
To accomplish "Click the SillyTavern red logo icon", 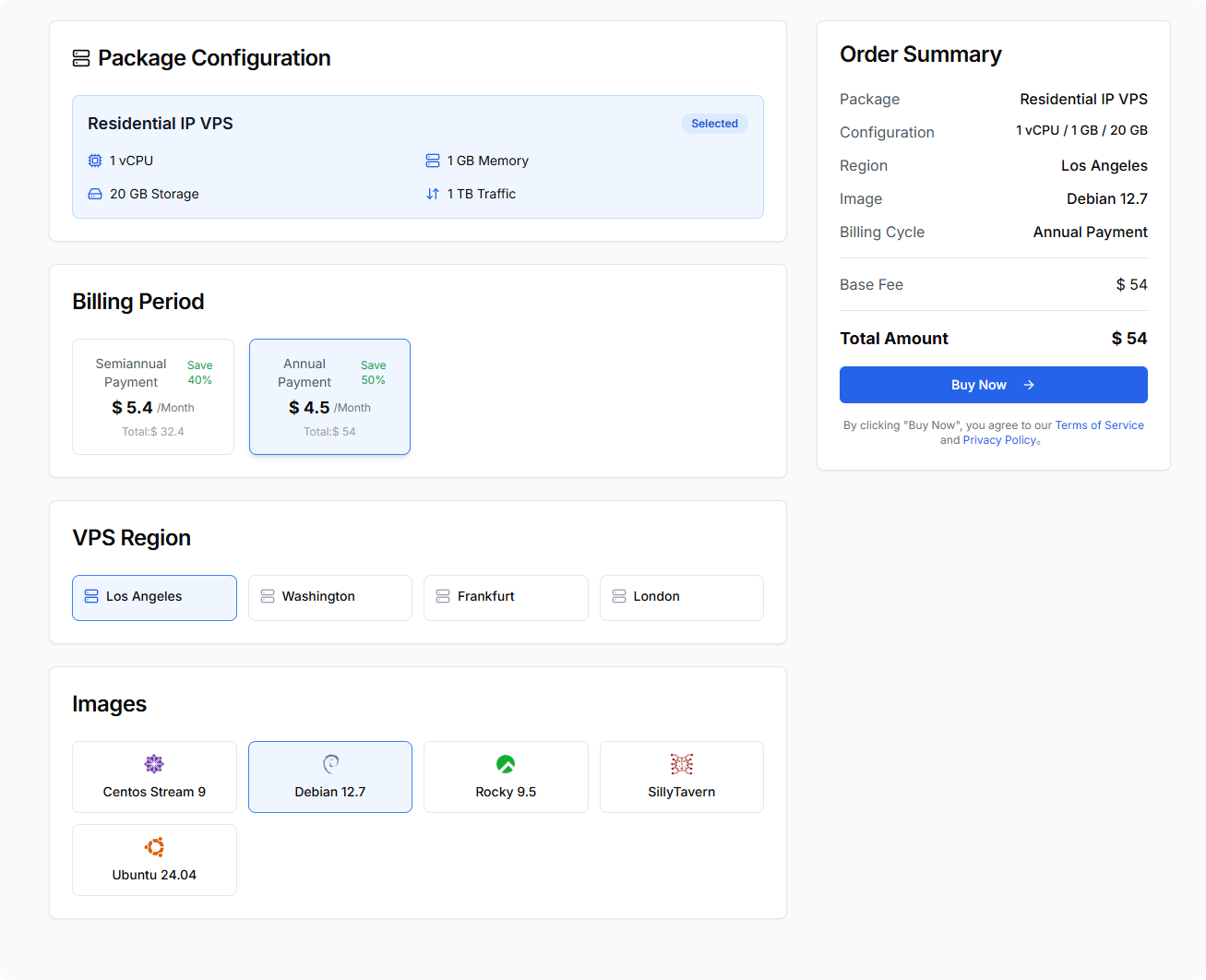I will [x=682, y=764].
